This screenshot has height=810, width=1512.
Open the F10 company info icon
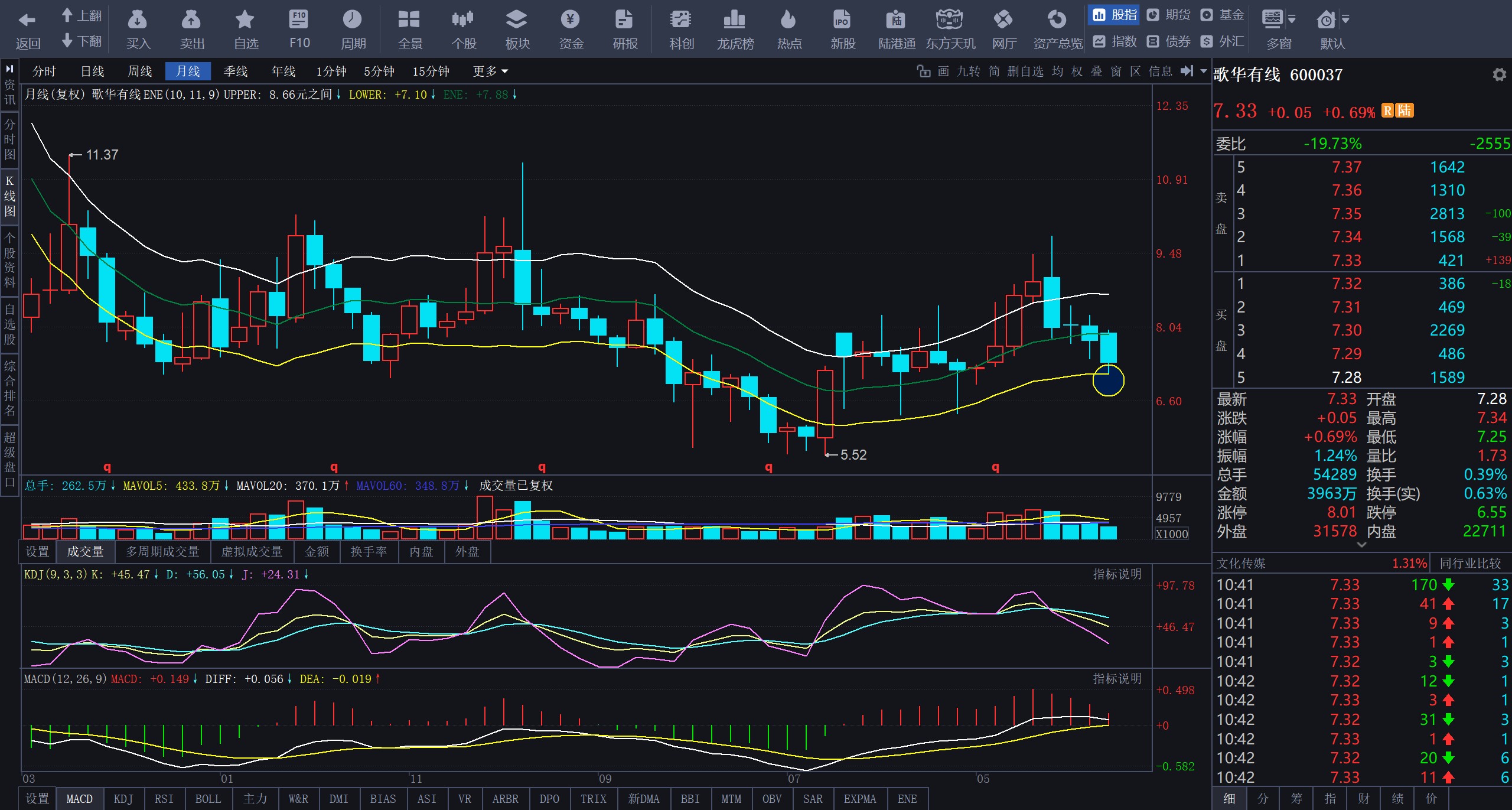(x=299, y=20)
